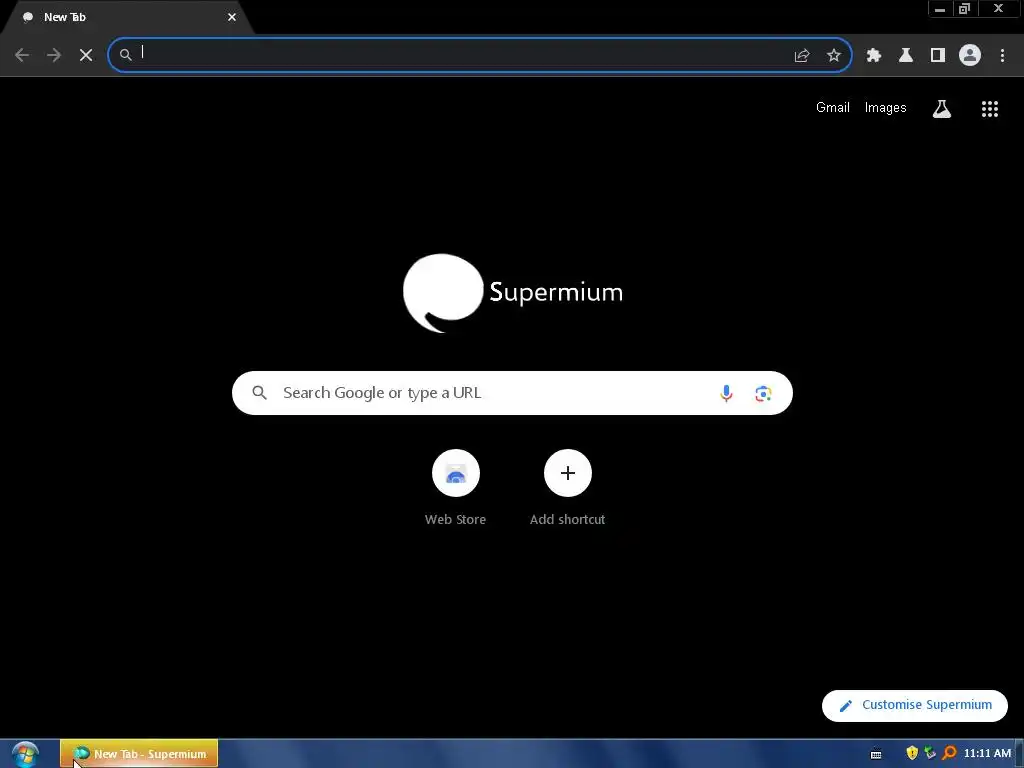The width and height of the screenshot is (1024, 768).
Task: Click Customise Supermium button
Action: click(914, 705)
